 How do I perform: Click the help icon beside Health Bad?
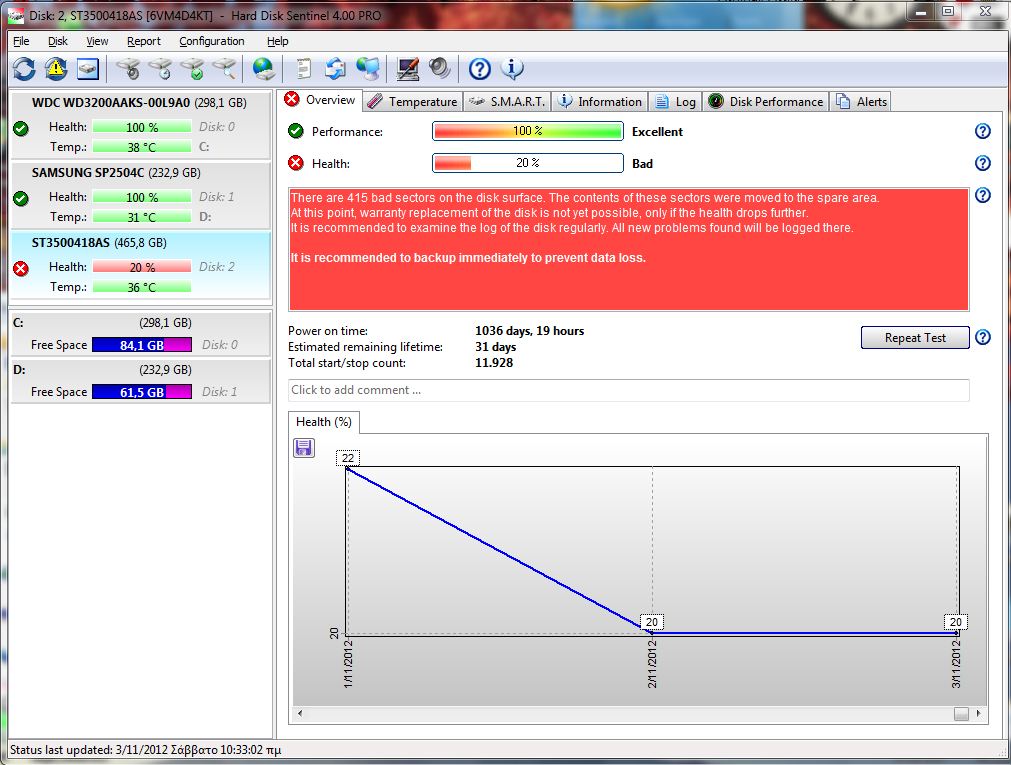982,163
